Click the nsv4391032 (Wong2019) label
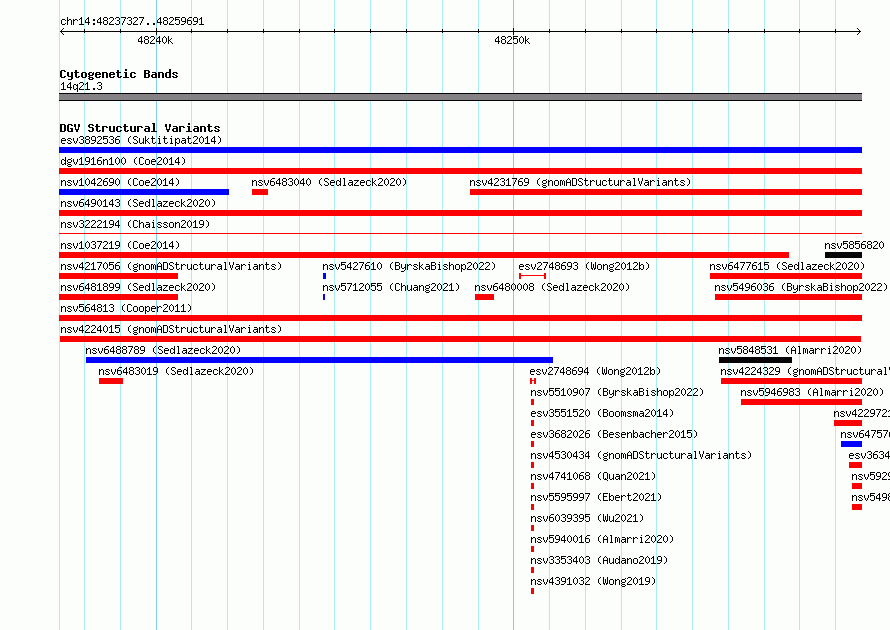Image resolution: width=890 pixels, height=630 pixels. [x=593, y=581]
